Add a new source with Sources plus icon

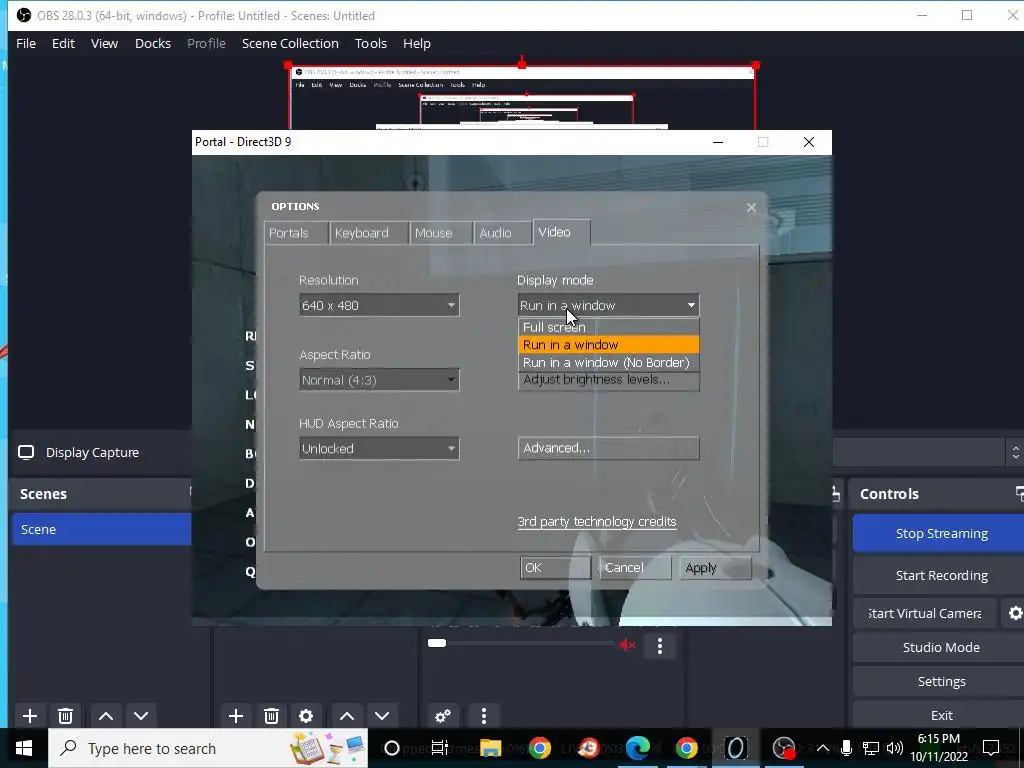click(236, 716)
